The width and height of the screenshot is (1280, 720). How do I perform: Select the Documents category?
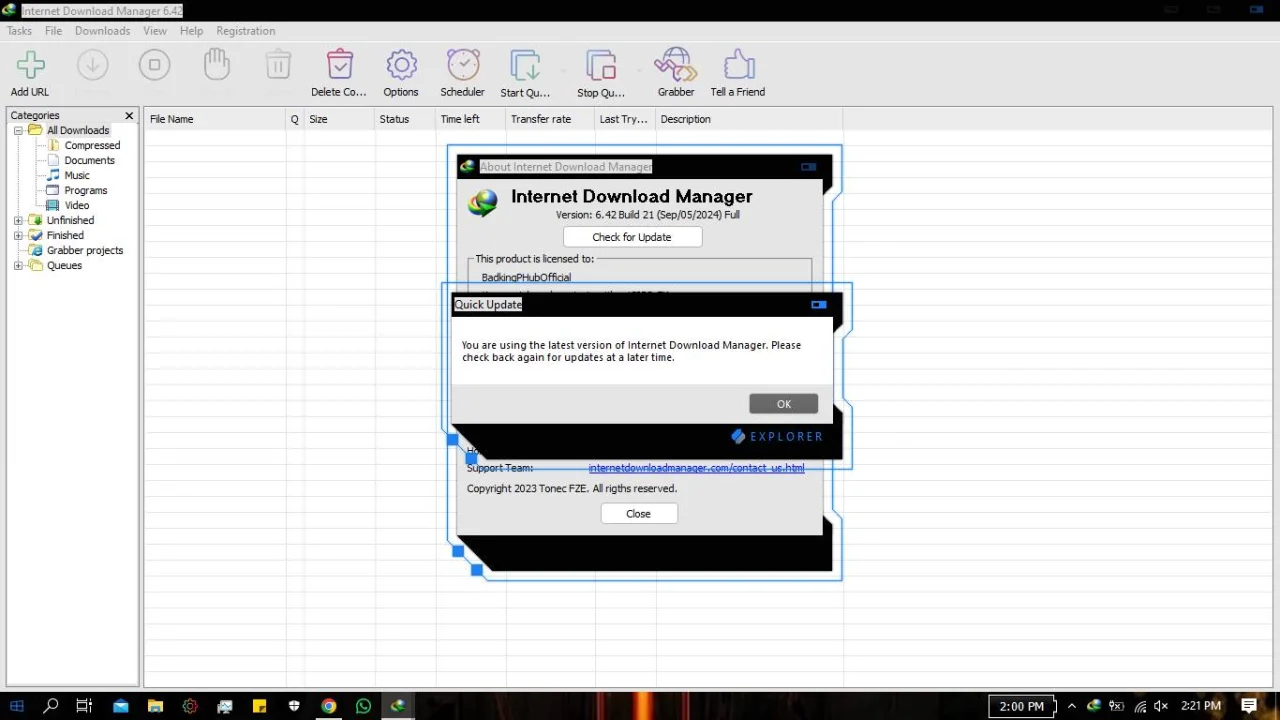coord(89,161)
